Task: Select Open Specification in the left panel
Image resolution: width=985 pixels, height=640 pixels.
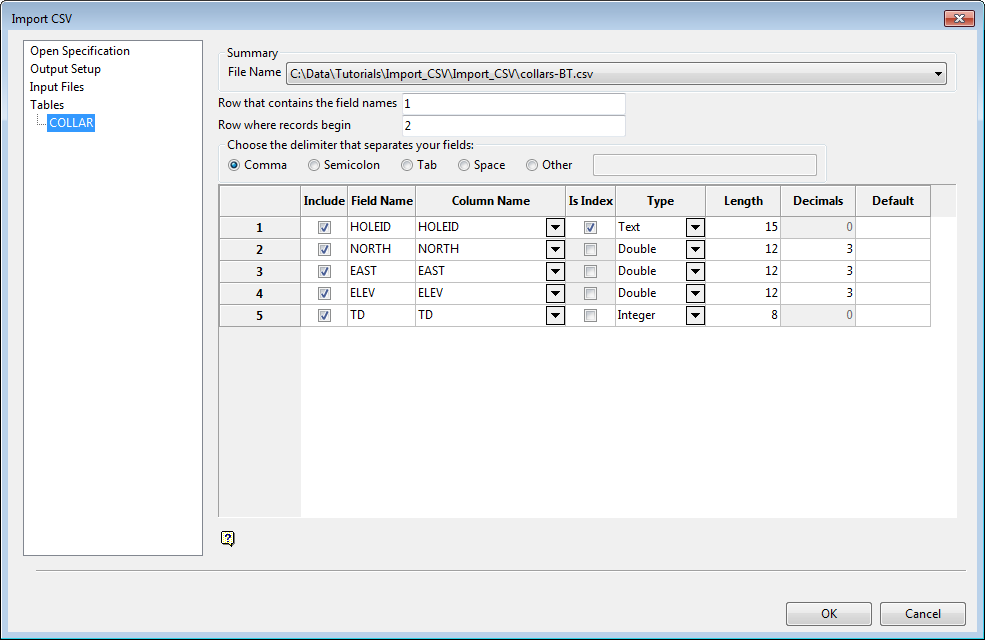Action: click(x=80, y=51)
